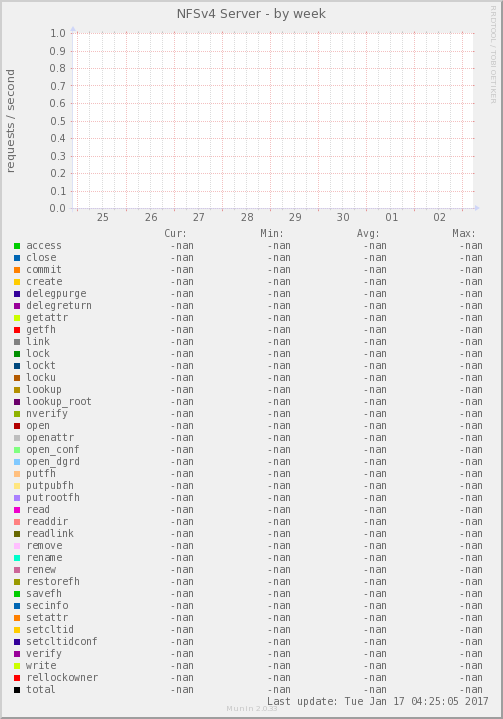Select the Avg: column header
Viewport: 503px width, 719px height.
pos(368,233)
